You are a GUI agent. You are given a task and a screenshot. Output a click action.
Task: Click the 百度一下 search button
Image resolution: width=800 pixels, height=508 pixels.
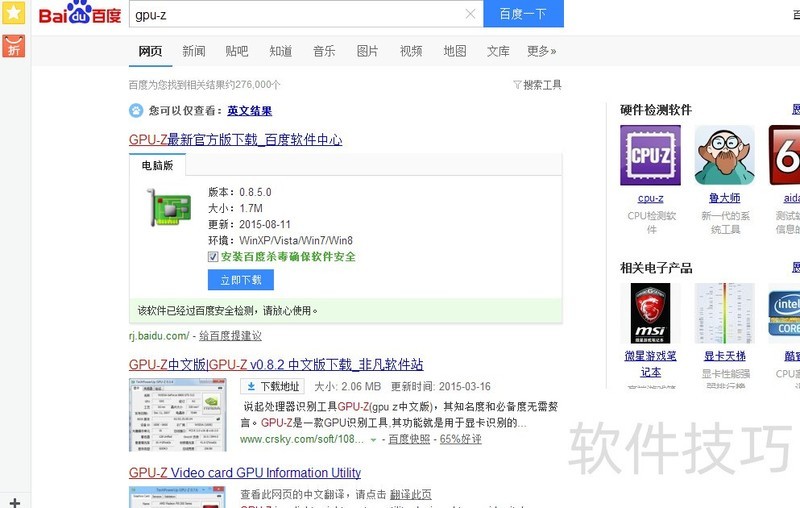tap(523, 13)
